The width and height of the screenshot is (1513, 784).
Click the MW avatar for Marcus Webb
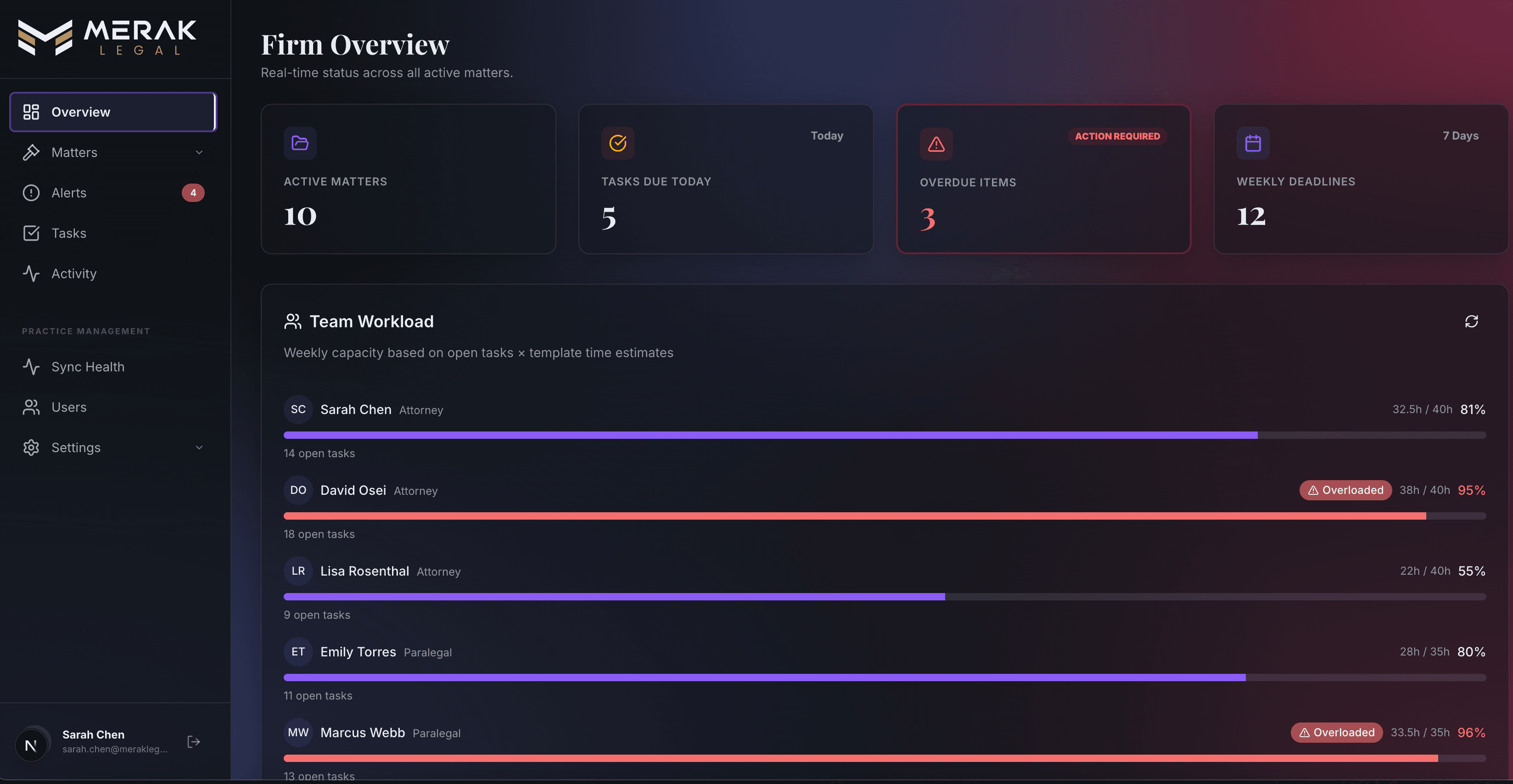point(298,732)
